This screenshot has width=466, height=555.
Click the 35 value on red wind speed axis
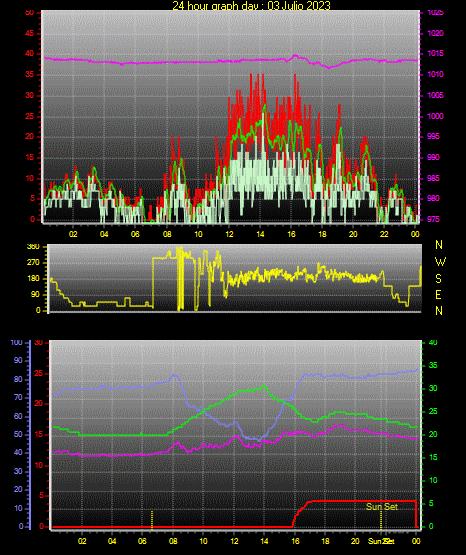(29, 74)
